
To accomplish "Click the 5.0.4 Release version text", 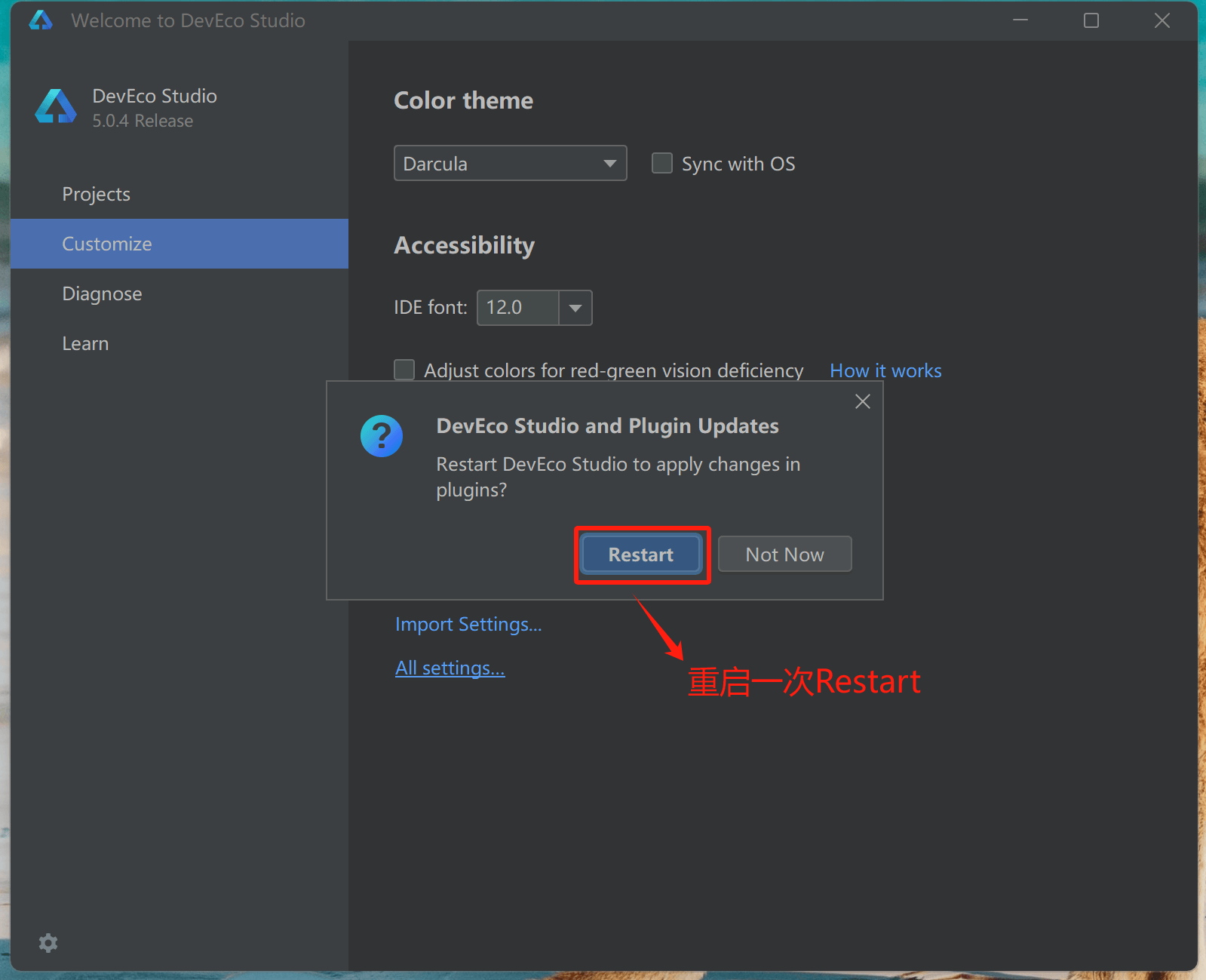I will coord(143,121).
